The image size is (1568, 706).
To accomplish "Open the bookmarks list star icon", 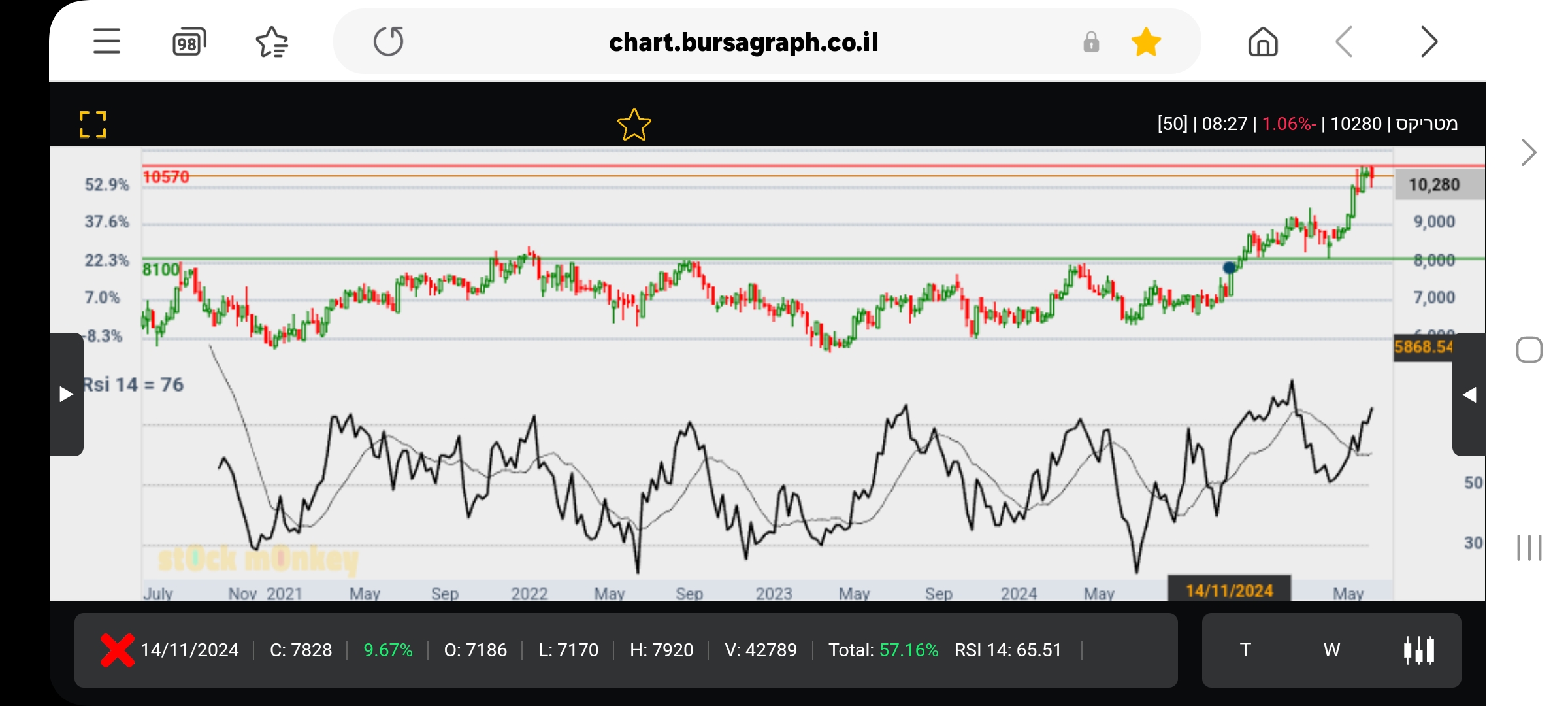I will coord(272,42).
